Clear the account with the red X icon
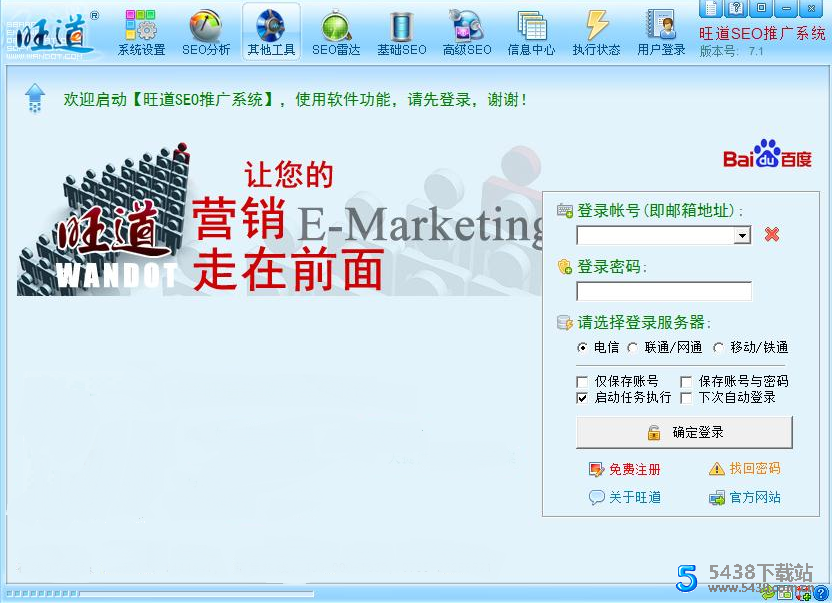This screenshot has height=603, width=832. (x=772, y=234)
